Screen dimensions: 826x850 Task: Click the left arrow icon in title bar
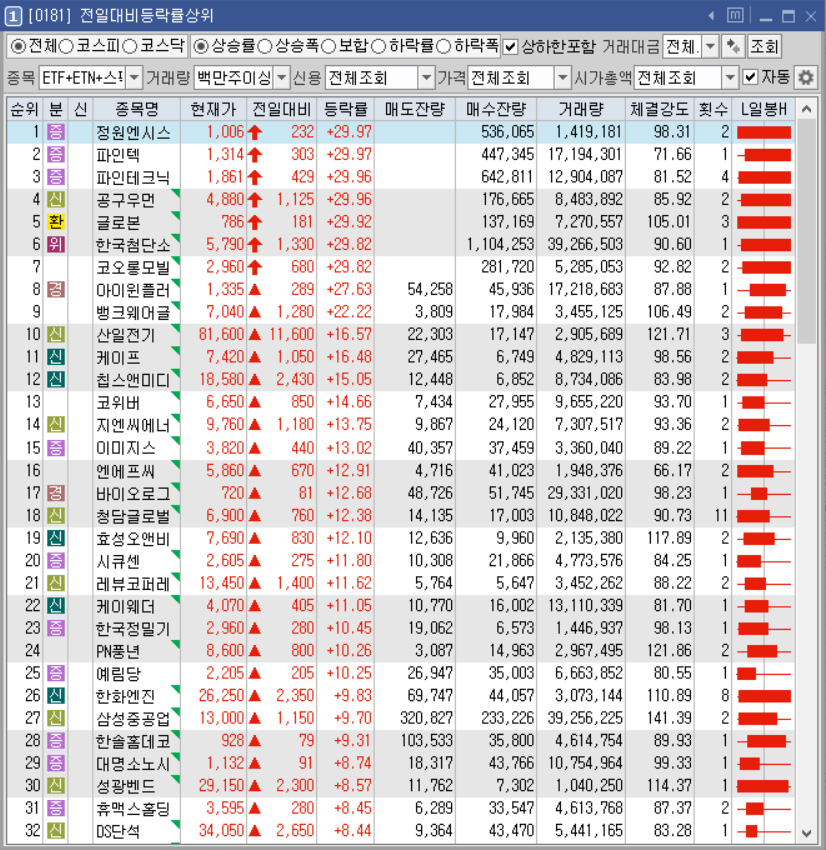(x=711, y=16)
